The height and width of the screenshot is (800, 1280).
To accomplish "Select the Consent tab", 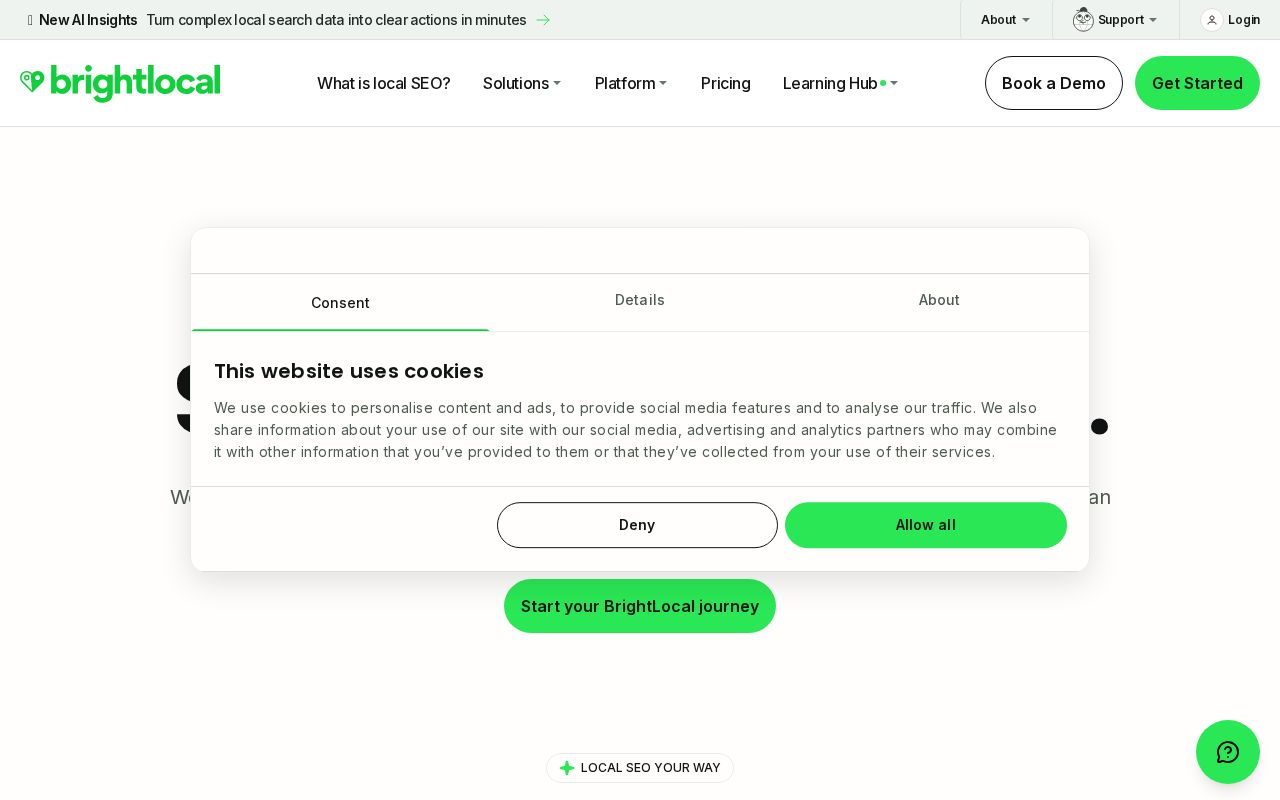I will [x=340, y=302].
